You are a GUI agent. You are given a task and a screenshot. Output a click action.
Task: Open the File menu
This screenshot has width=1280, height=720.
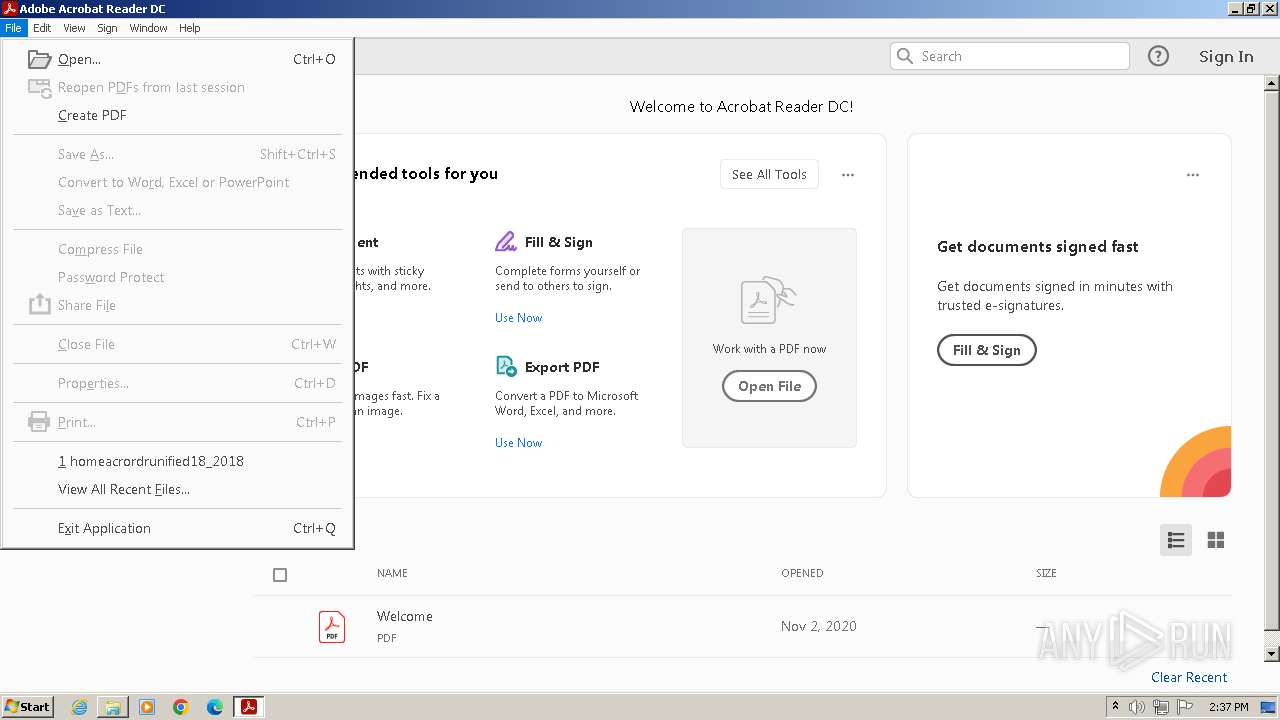click(x=13, y=28)
